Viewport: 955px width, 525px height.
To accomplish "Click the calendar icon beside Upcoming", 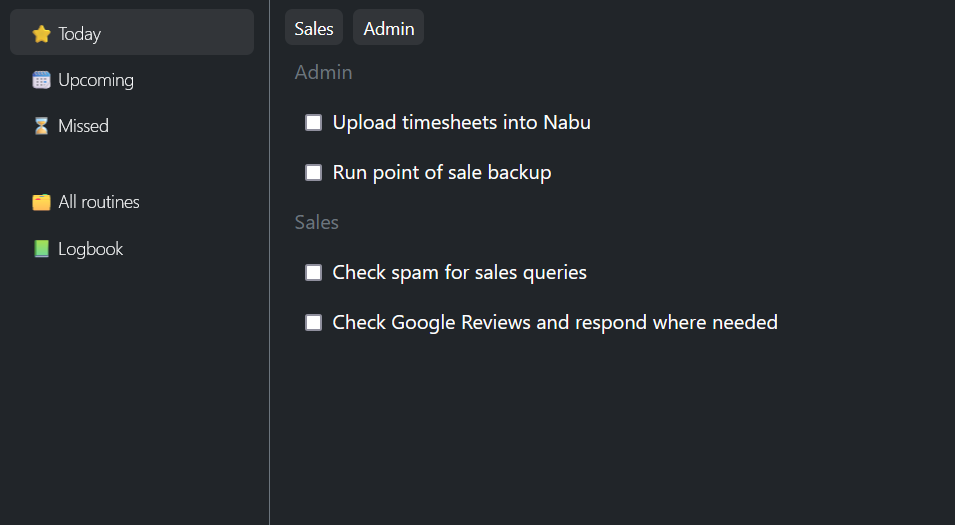I will 41,80.
